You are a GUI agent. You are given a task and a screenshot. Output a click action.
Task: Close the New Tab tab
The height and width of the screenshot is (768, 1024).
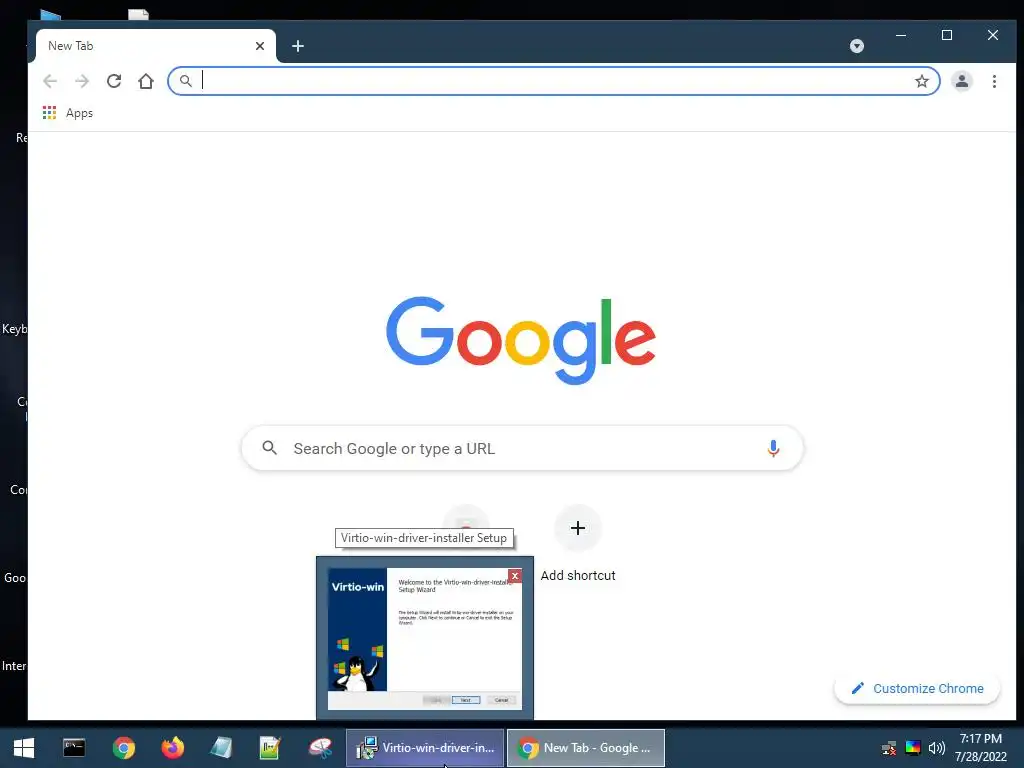click(x=260, y=46)
